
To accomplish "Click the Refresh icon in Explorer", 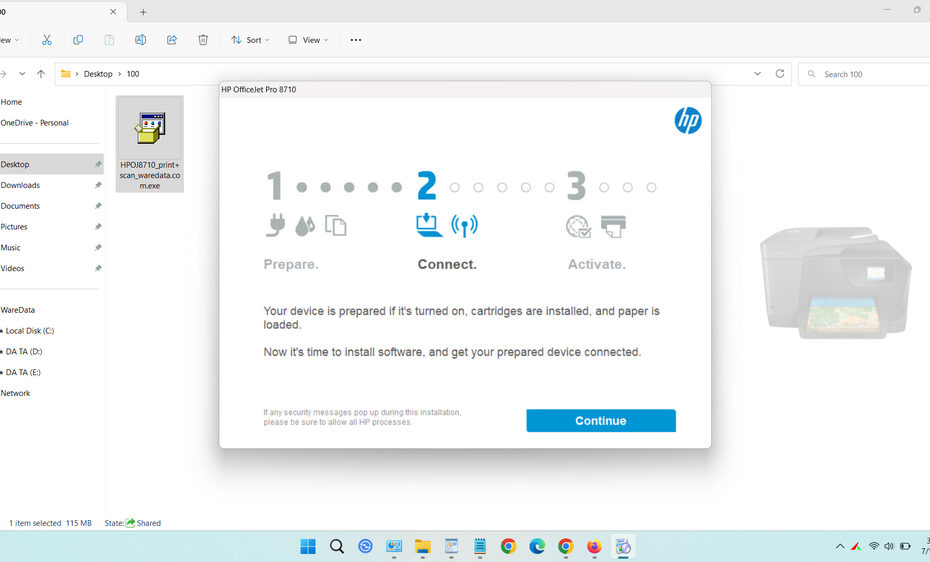I will pos(780,74).
